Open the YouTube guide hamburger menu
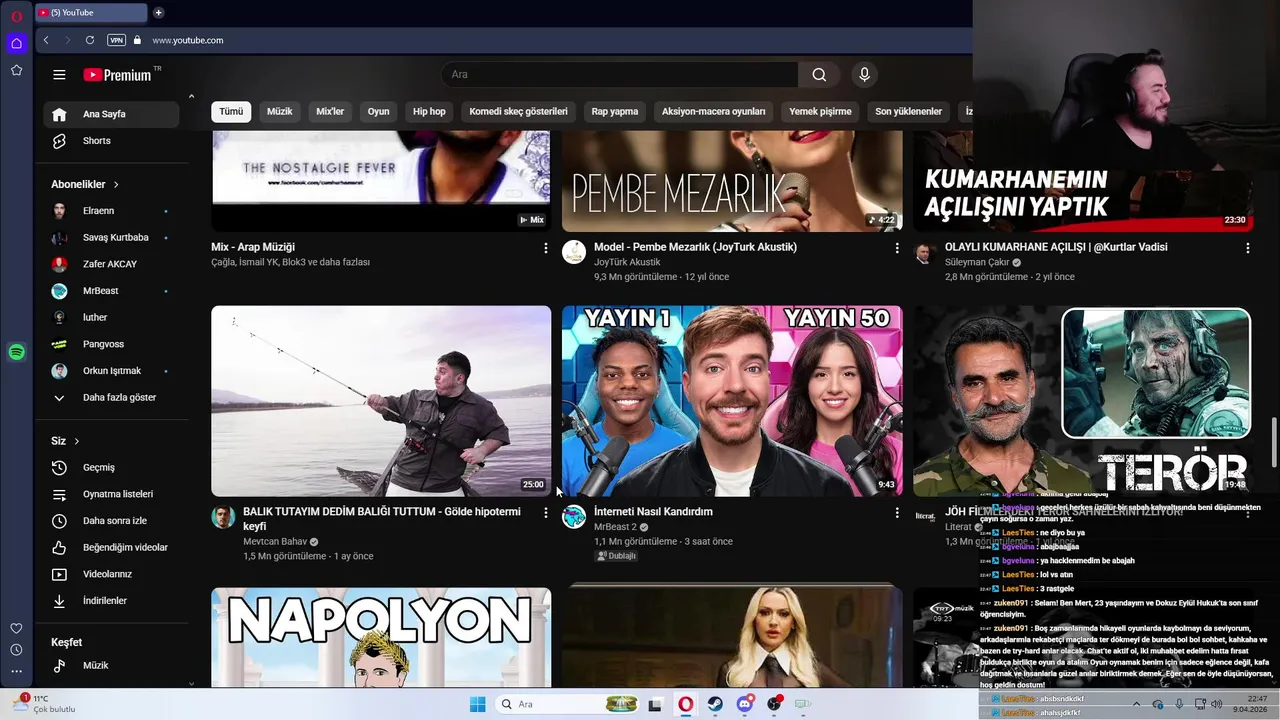Image resolution: width=1280 pixels, height=720 pixels. (59, 75)
